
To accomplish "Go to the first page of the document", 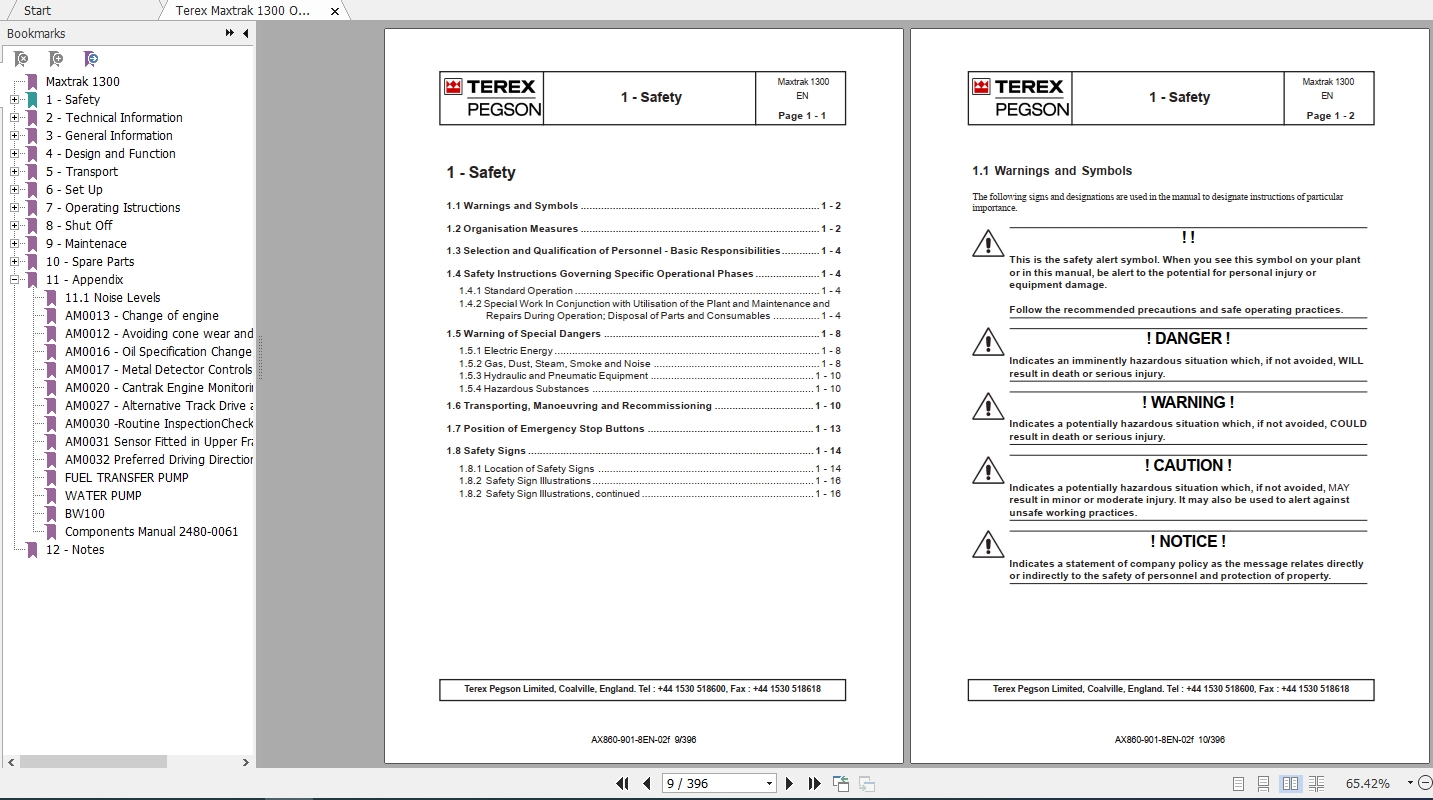I will tap(622, 784).
